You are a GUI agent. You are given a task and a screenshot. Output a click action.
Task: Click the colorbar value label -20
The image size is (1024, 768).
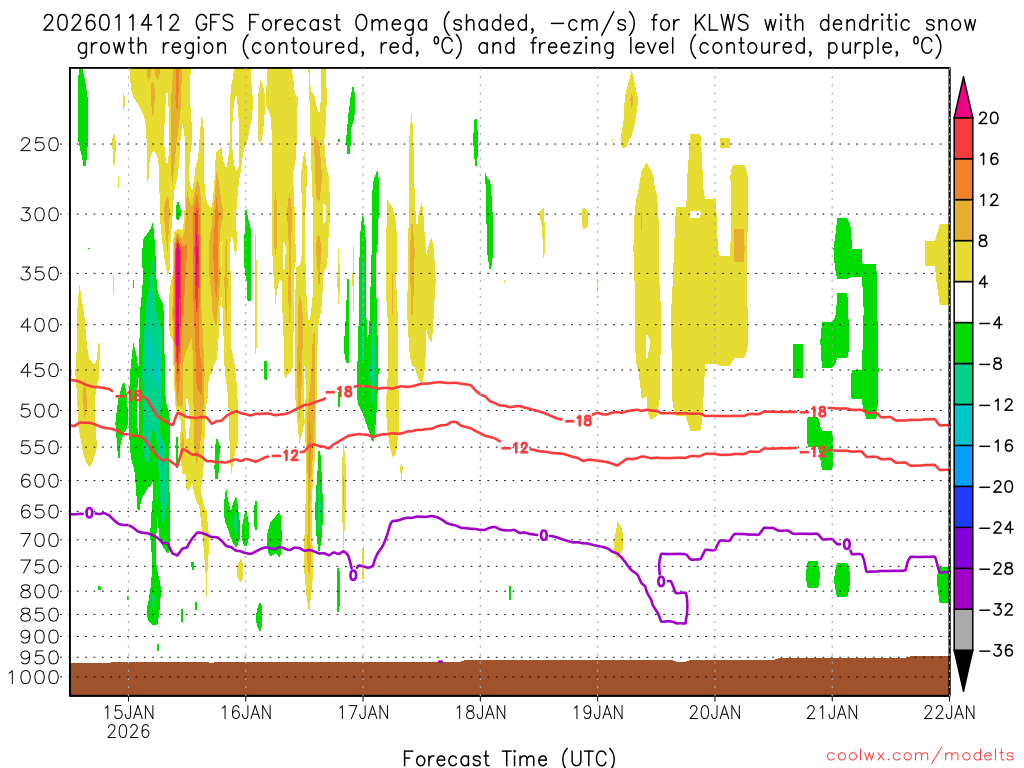pyautogui.click(x=996, y=487)
